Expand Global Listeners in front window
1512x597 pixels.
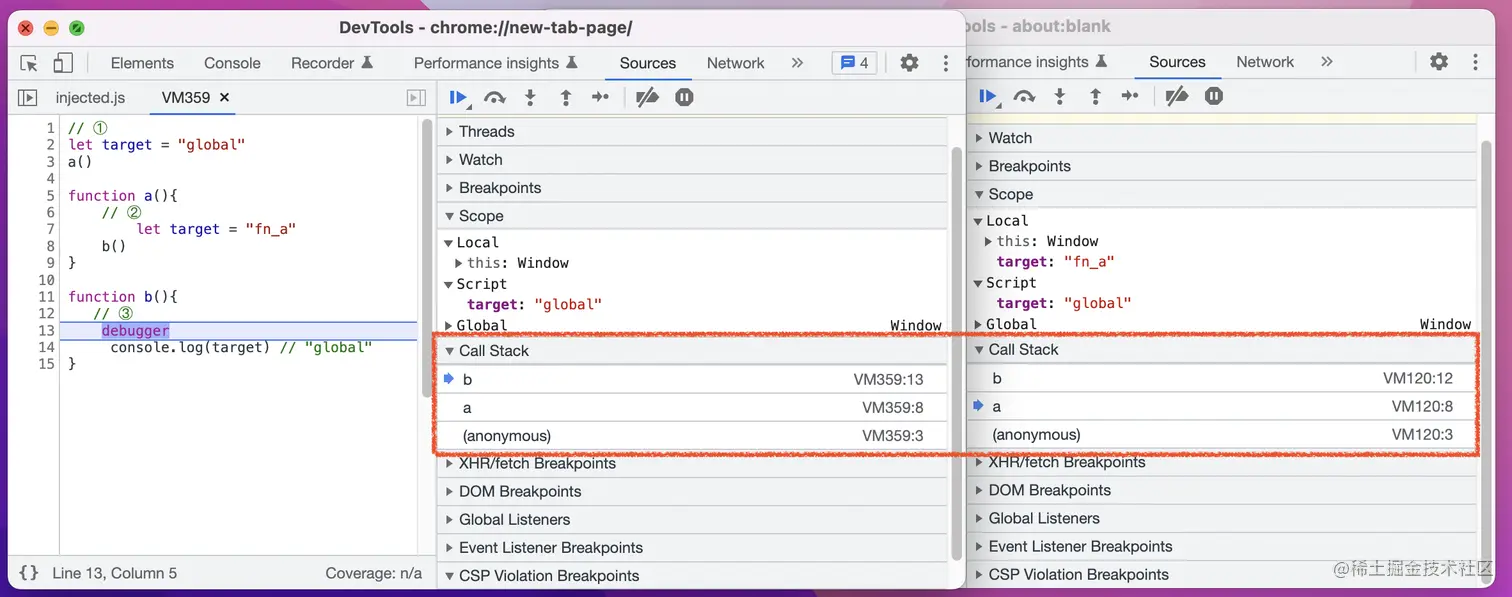[x=692, y=519]
